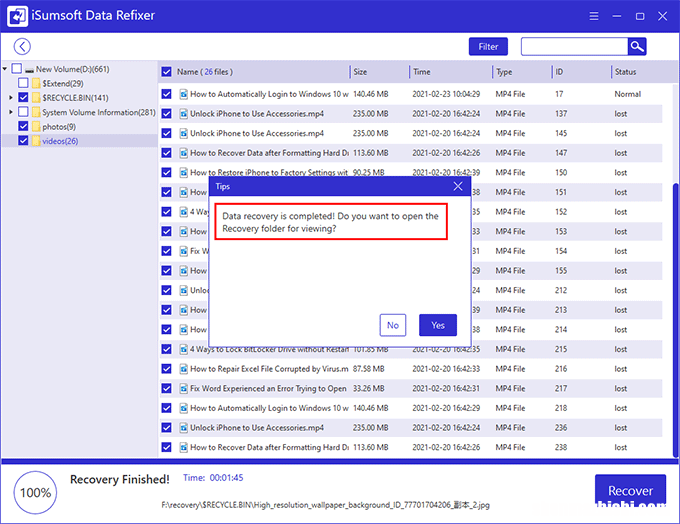Image resolution: width=680 pixels, height=524 pixels.
Task: Click the 2021-02-23 10:04:29 time cell
Action: click(x=446, y=94)
